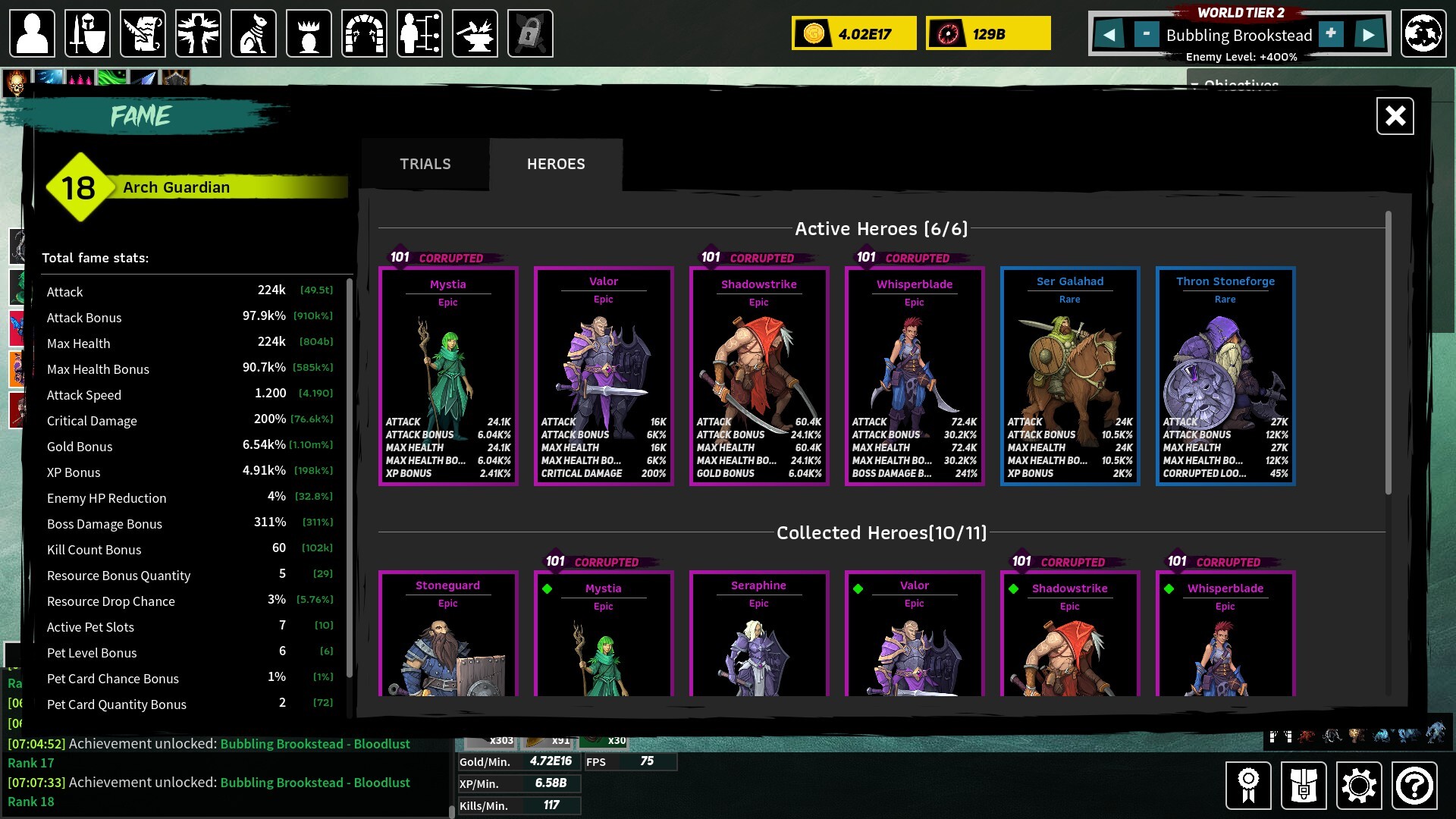Image resolution: width=1456 pixels, height=819 pixels.
Task: Open the quill and scroll menu
Action: coord(143,33)
